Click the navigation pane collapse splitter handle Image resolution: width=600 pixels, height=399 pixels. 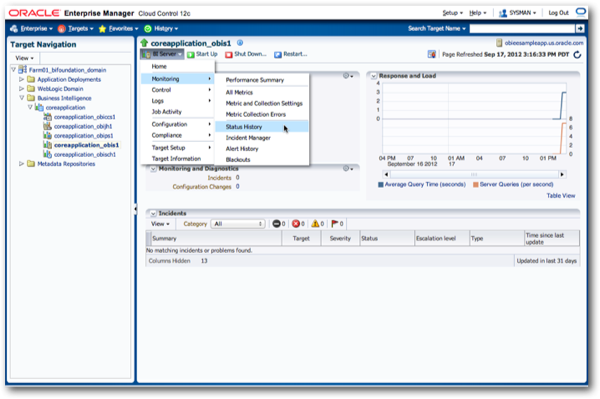(135, 209)
